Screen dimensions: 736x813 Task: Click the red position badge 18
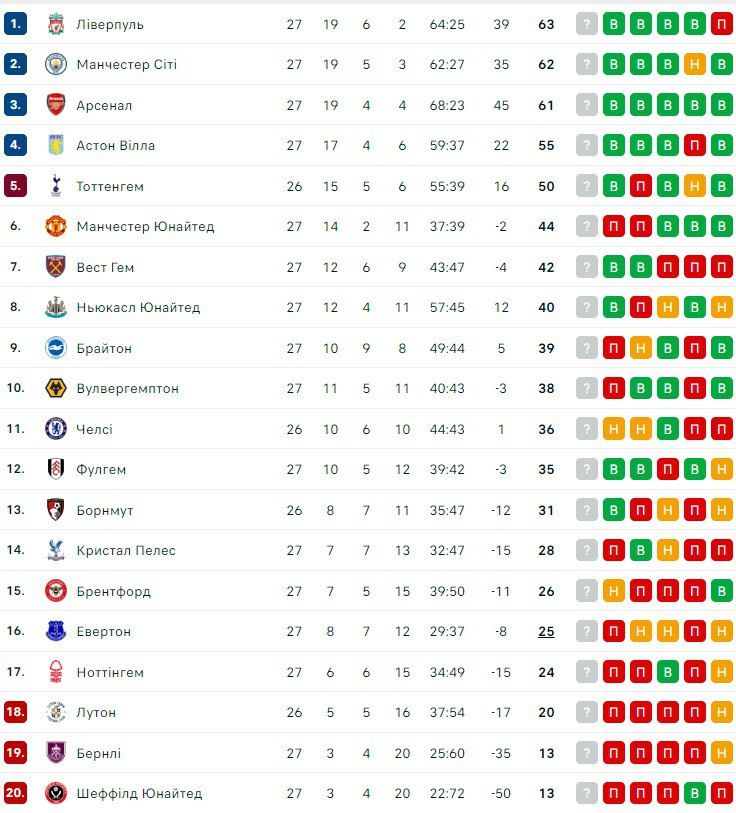[15, 712]
